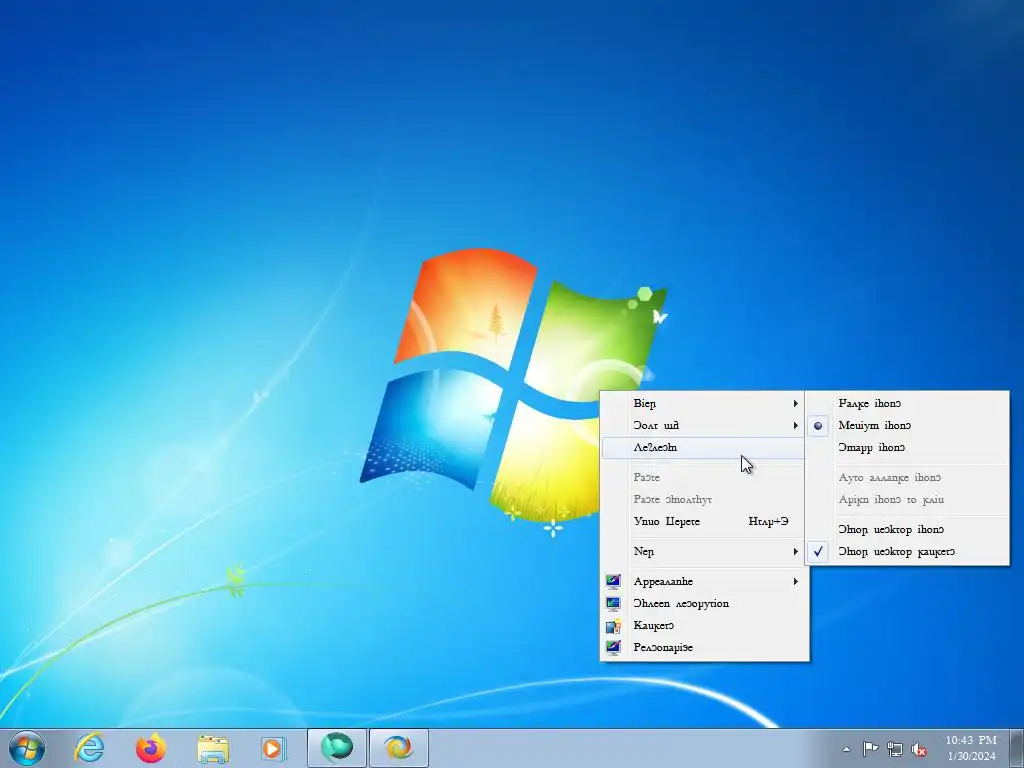Select the Large icons view option
Screen dimensions: 1024x768
tap(907, 404)
